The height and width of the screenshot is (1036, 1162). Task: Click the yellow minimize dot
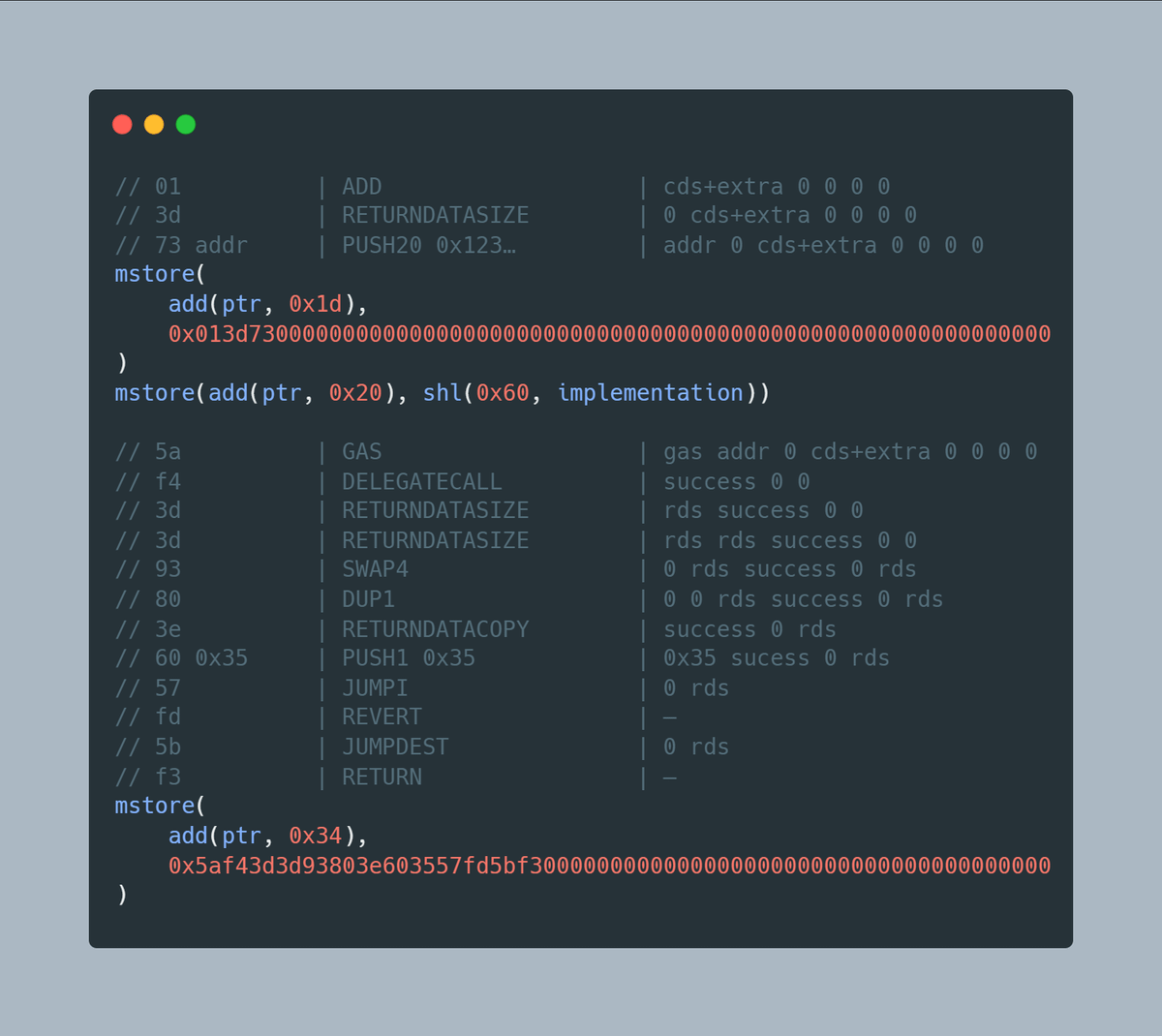tap(154, 124)
